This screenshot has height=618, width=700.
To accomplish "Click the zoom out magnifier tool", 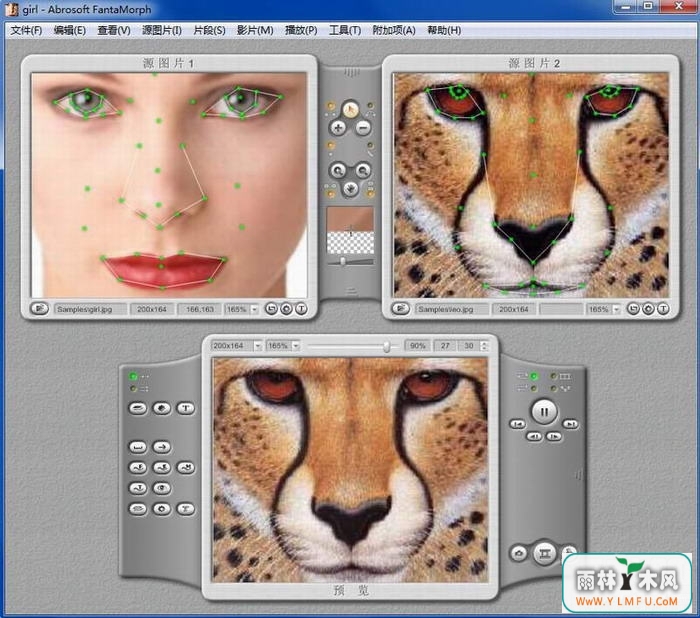I will [363, 170].
